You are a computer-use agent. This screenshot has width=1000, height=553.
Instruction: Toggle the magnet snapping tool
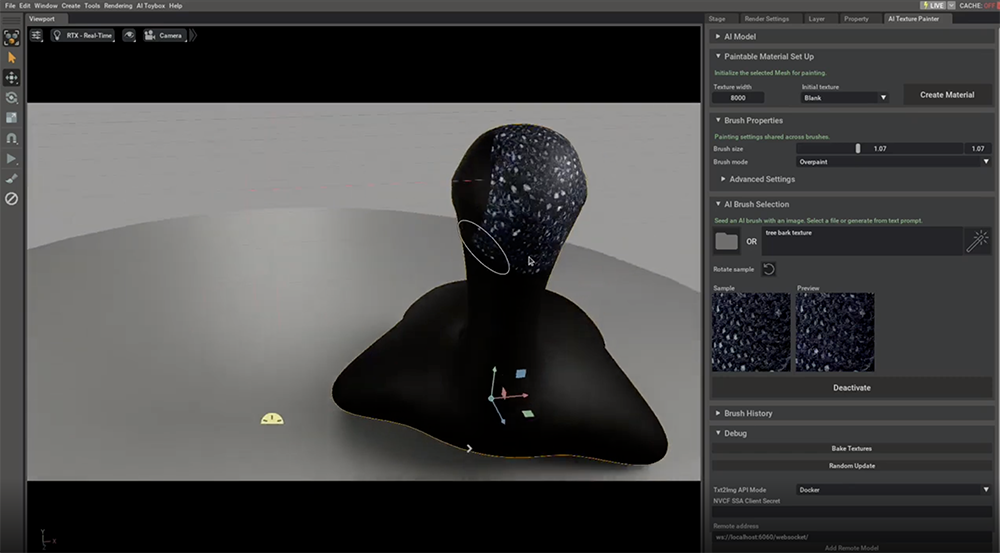pyautogui.click(x=12, y=138)
